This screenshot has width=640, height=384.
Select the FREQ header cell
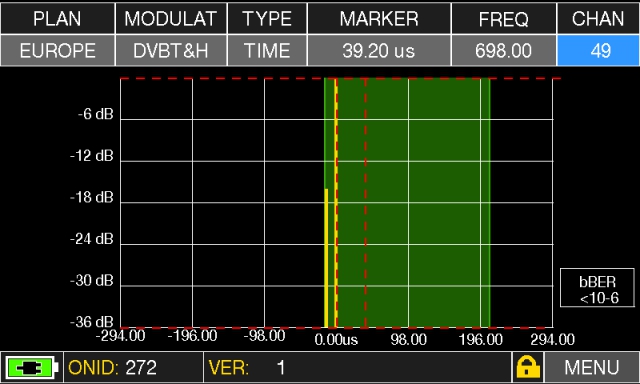(x=504, y=19)
